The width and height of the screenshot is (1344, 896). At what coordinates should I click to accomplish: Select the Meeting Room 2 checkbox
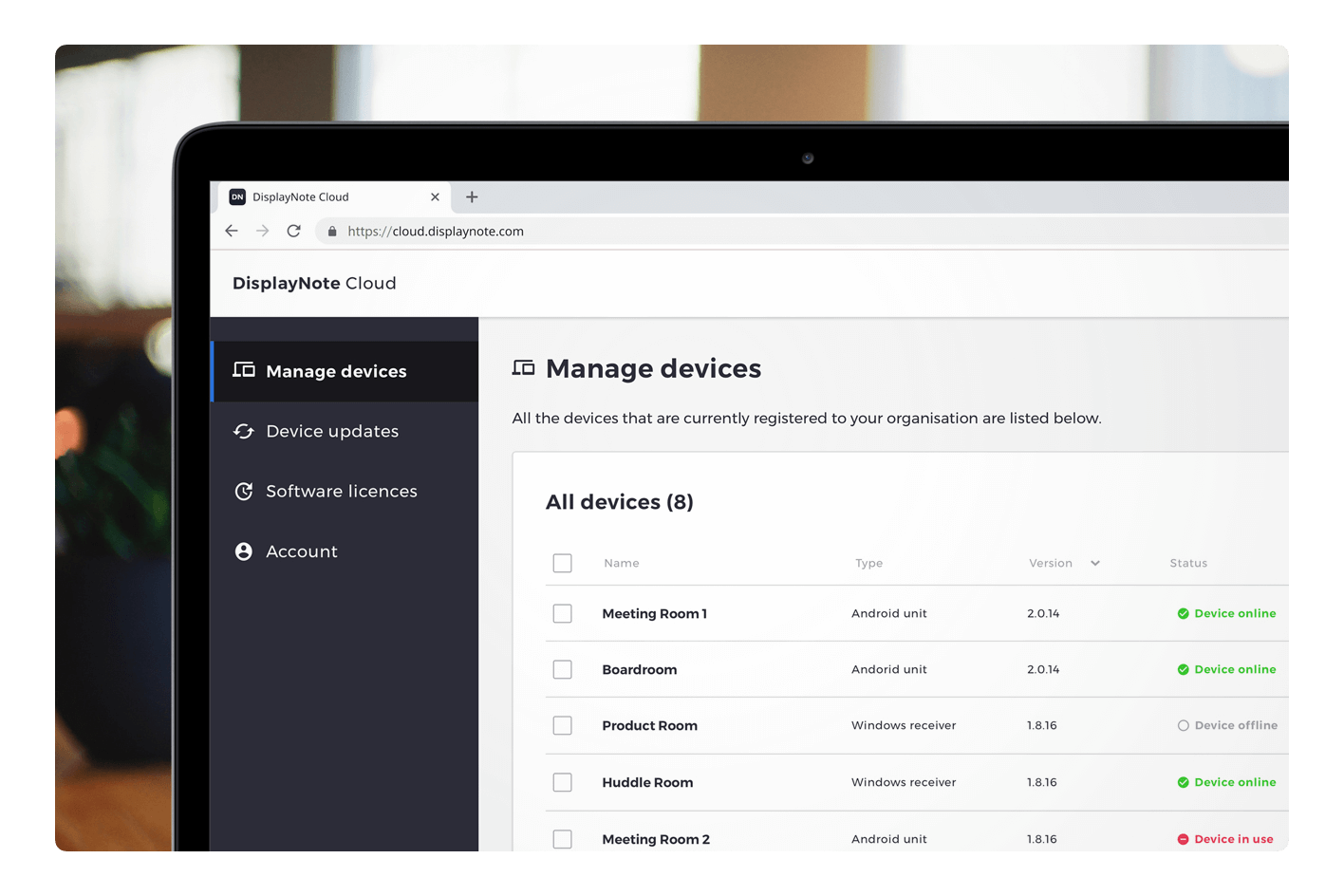point(563,839)
